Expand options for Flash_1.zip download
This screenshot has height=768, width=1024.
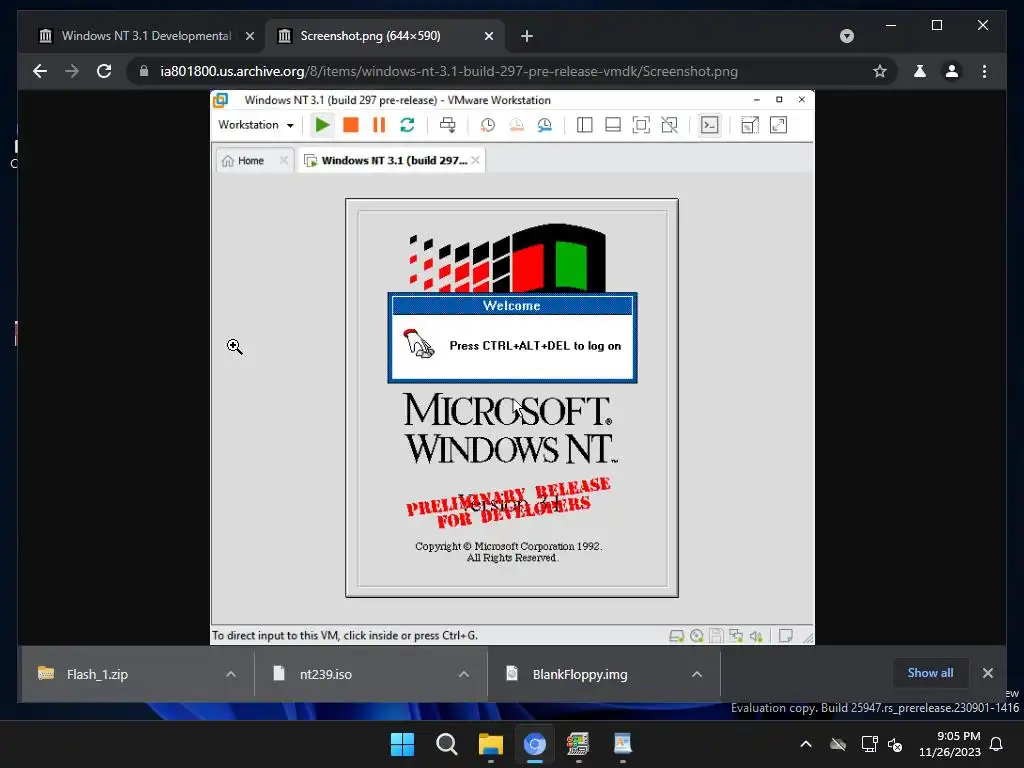231,674
